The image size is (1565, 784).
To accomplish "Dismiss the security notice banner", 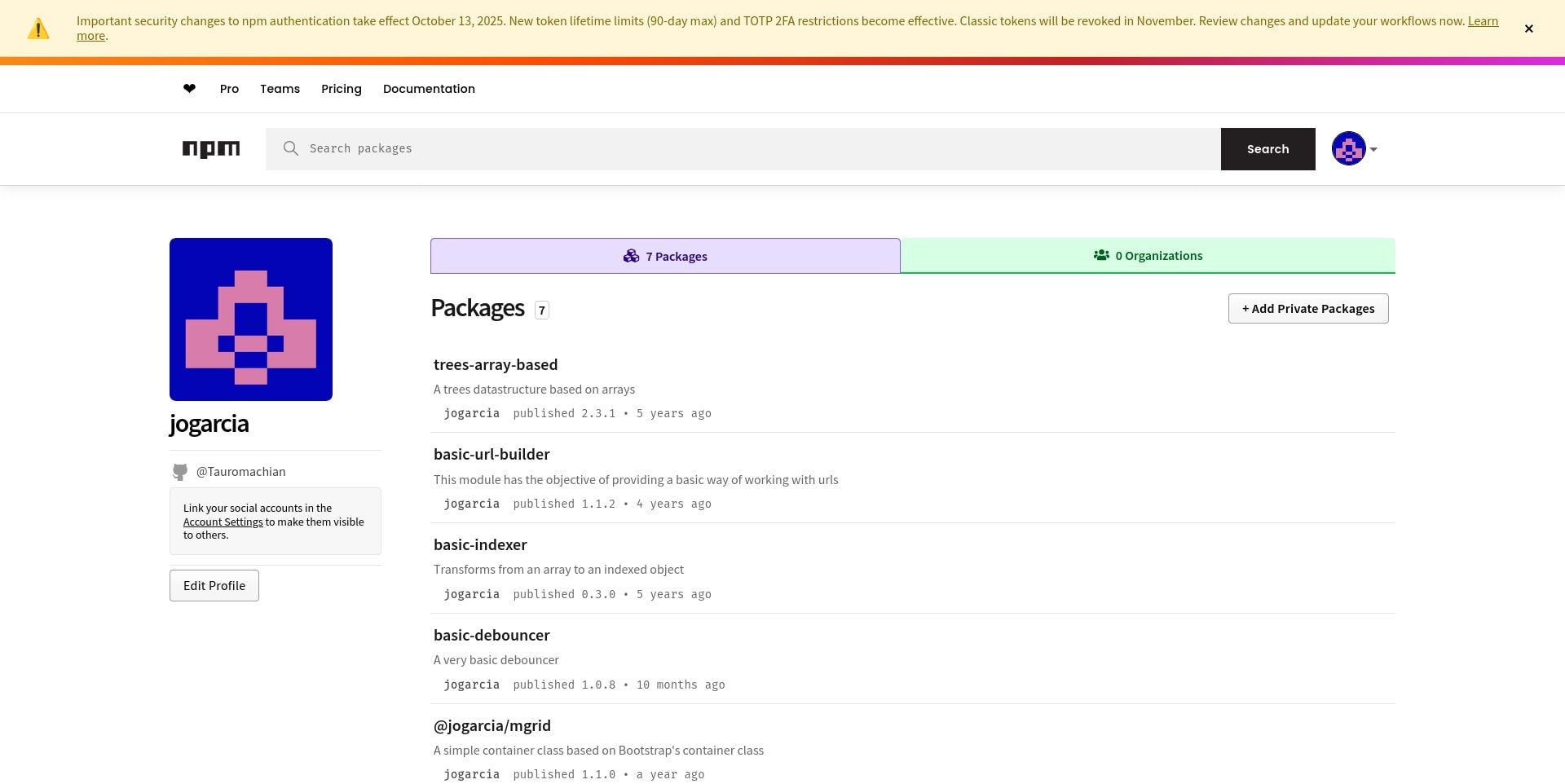I will click(1529, 28).
